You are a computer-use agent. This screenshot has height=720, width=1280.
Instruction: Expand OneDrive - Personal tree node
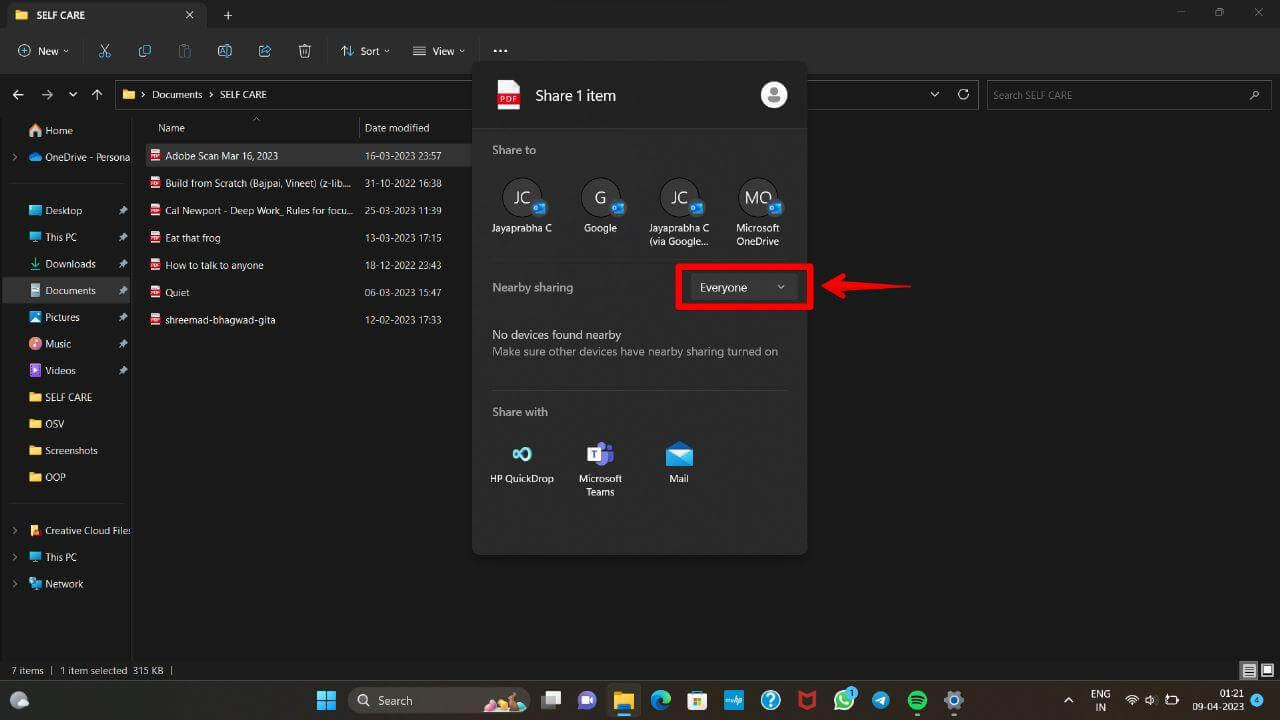[x=14, y=157]
